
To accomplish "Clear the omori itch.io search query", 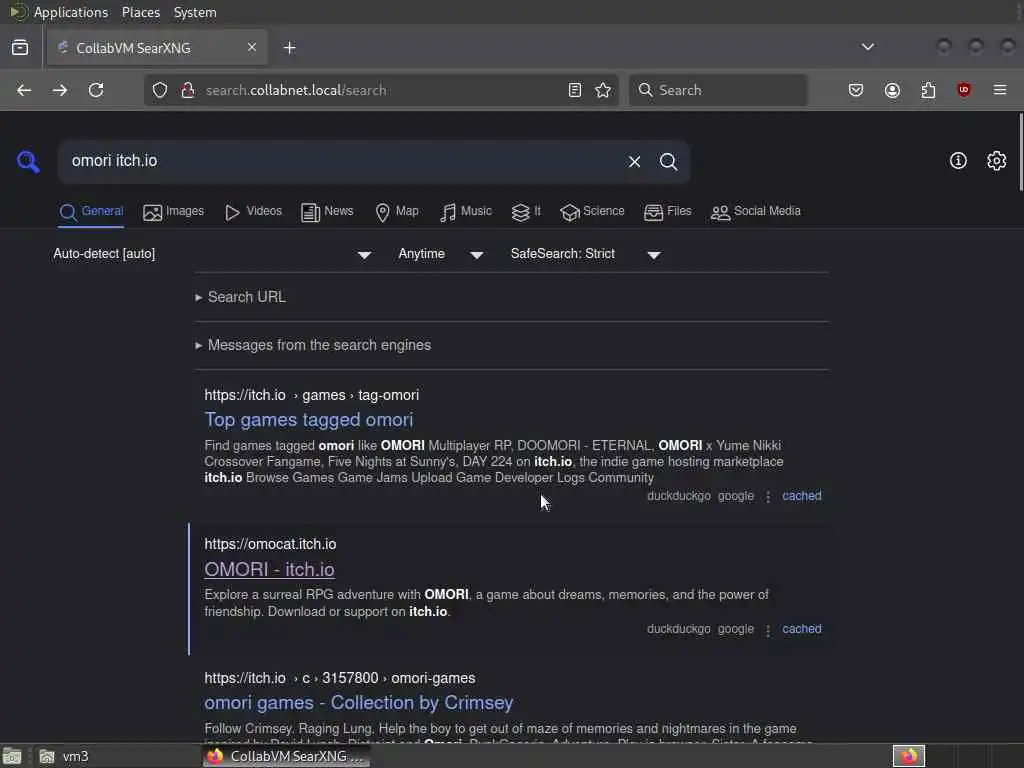I will coord(634,161).
